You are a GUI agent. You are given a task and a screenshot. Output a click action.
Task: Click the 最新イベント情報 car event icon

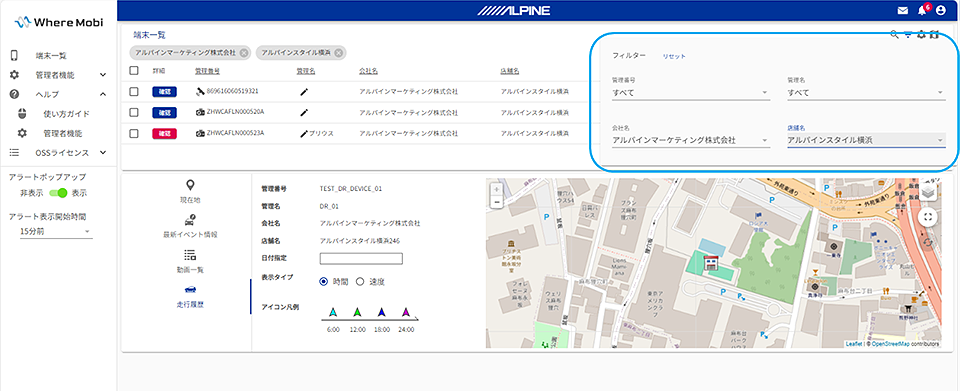click(x=190, y=220)
